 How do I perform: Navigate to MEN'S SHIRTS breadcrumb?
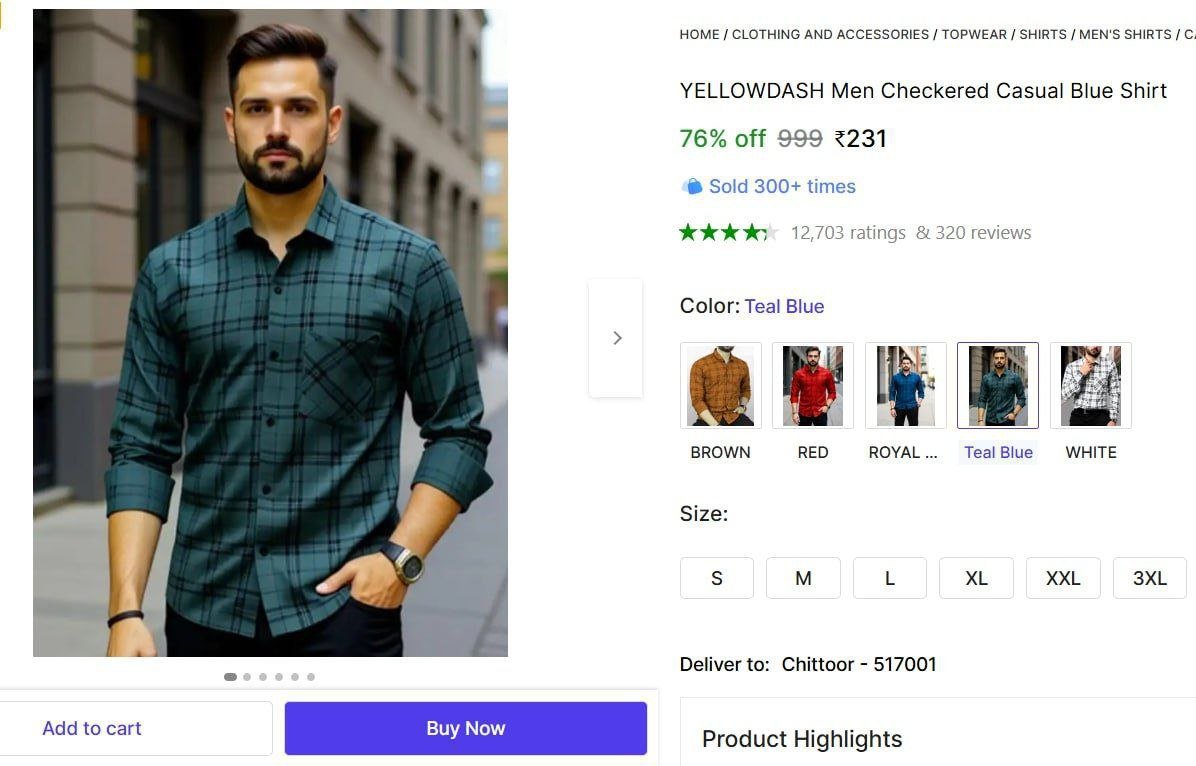click(1125, 34)
